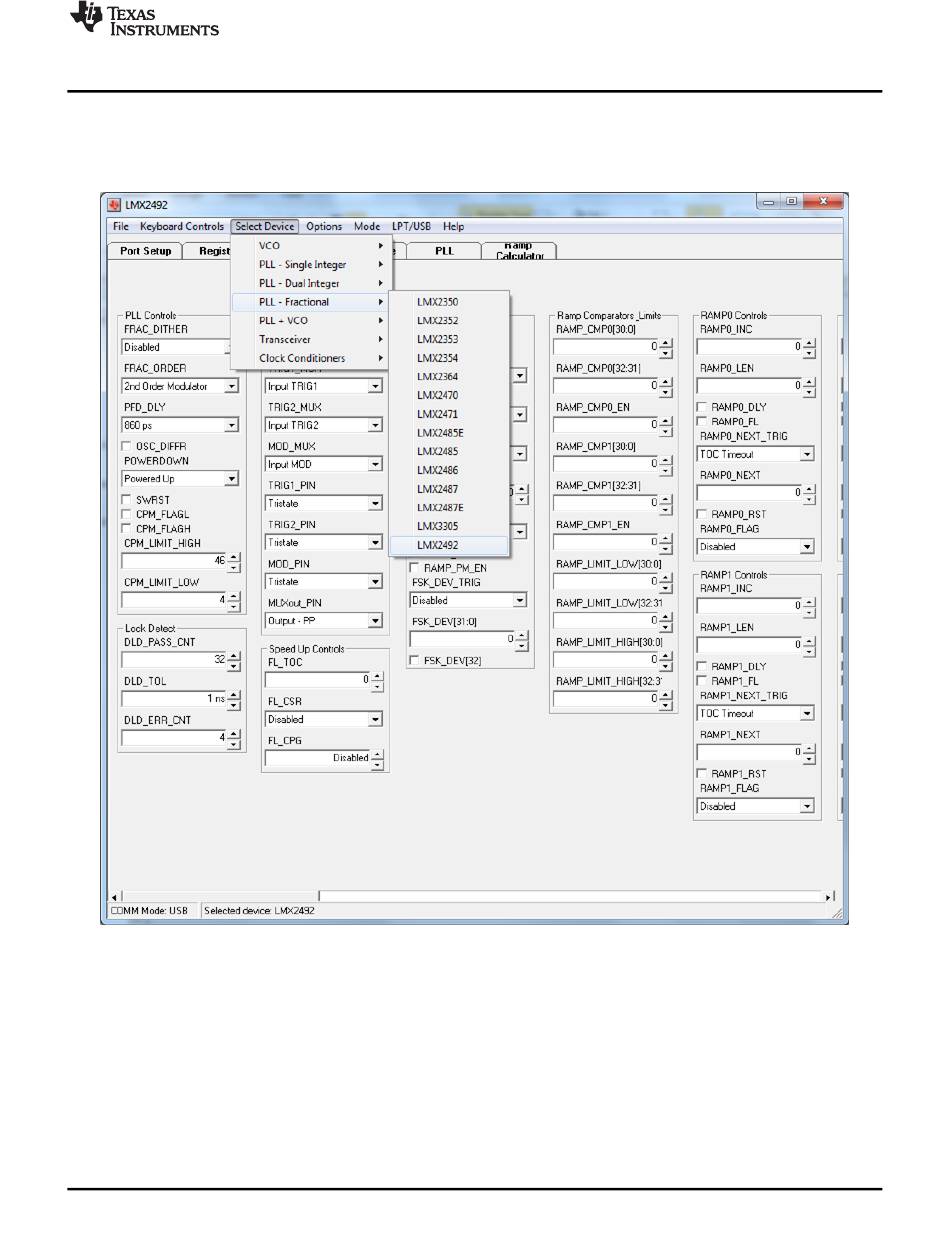Screen dimensions: 950x1241
Task: Switch to the Port Setup tab
Action: [145, 251]
